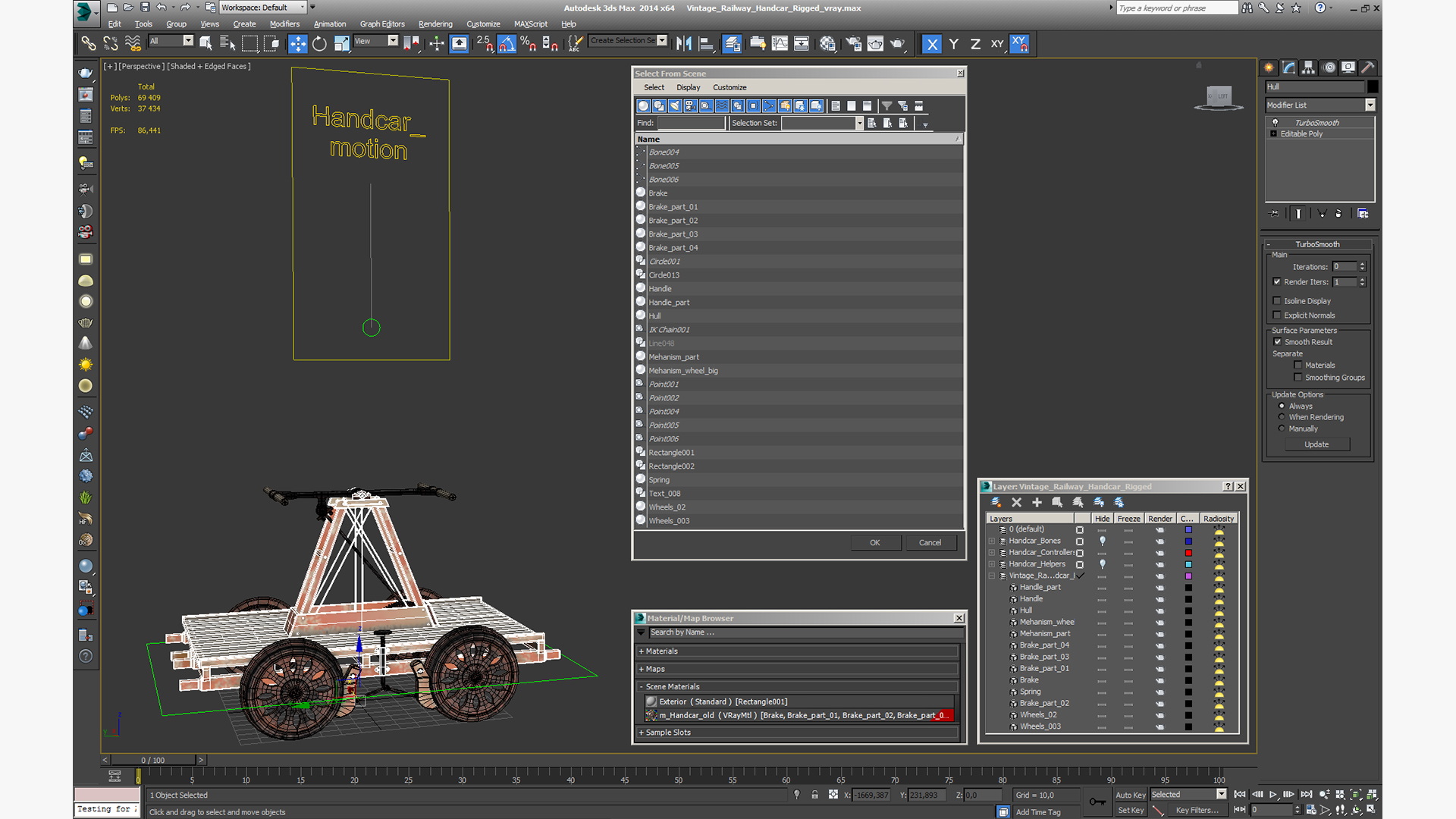
Task: Expand the Handcar_Bones layer
Action: click(x=991, y=541)
